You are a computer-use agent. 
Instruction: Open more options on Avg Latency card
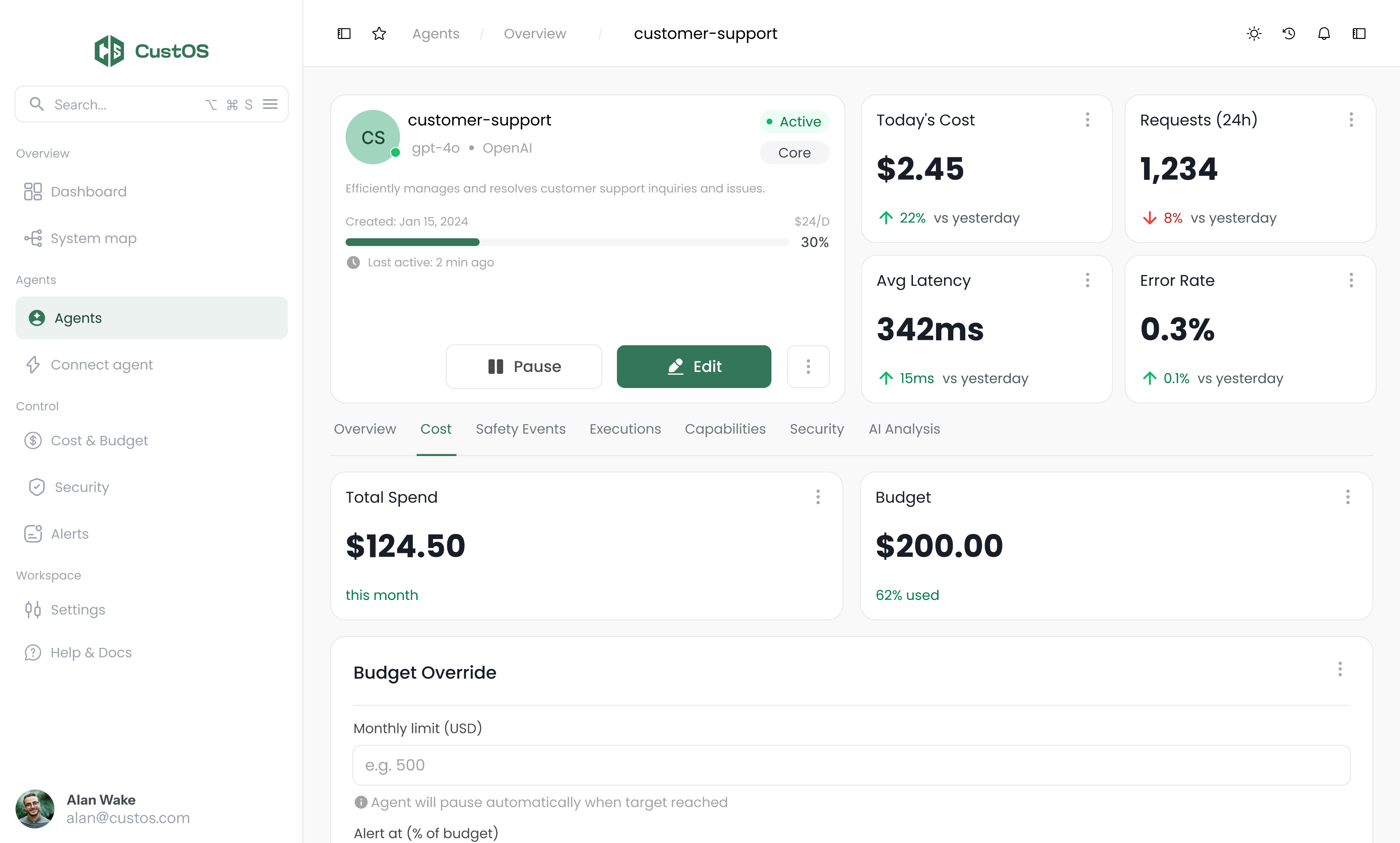coord(1088,280)
